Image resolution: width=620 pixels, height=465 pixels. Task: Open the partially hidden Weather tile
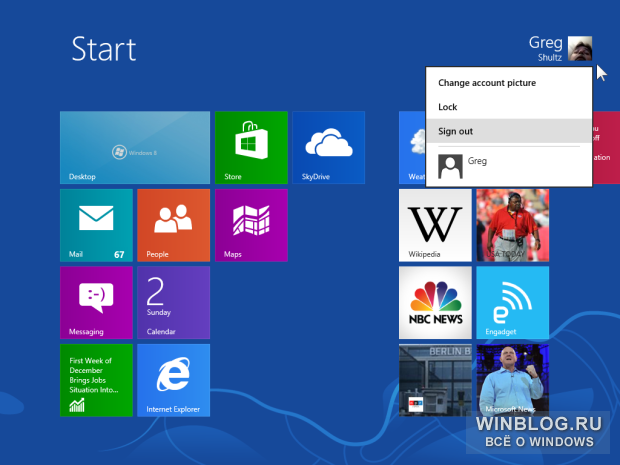(x=412, y=147)
